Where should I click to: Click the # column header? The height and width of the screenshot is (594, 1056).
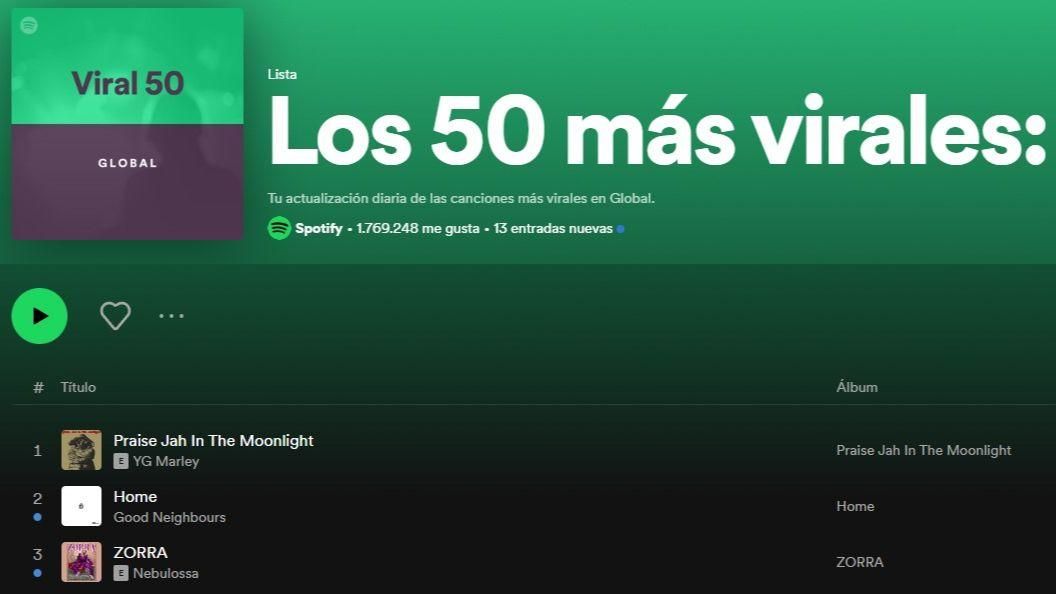pyautogui.click(x=38, y=387)
